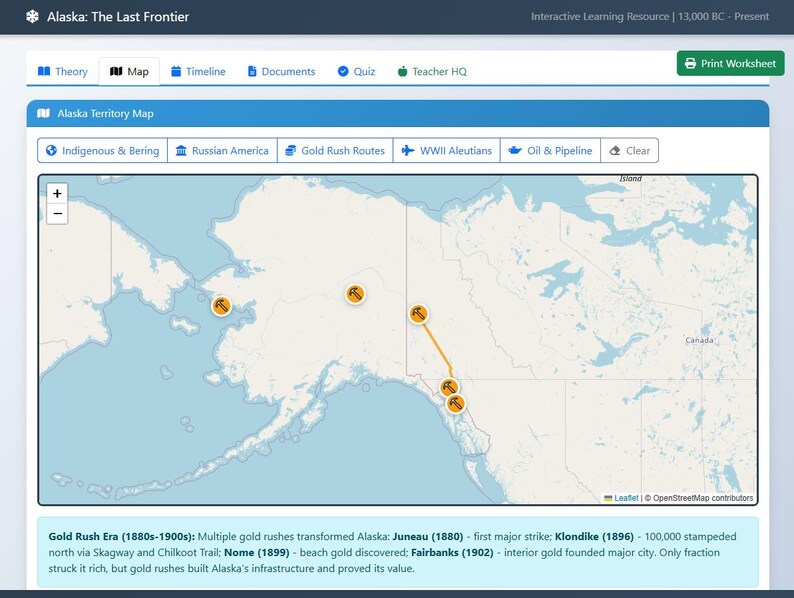Show WWII Aleutians map layer
The image size is (794, 598).
(447, 150)
